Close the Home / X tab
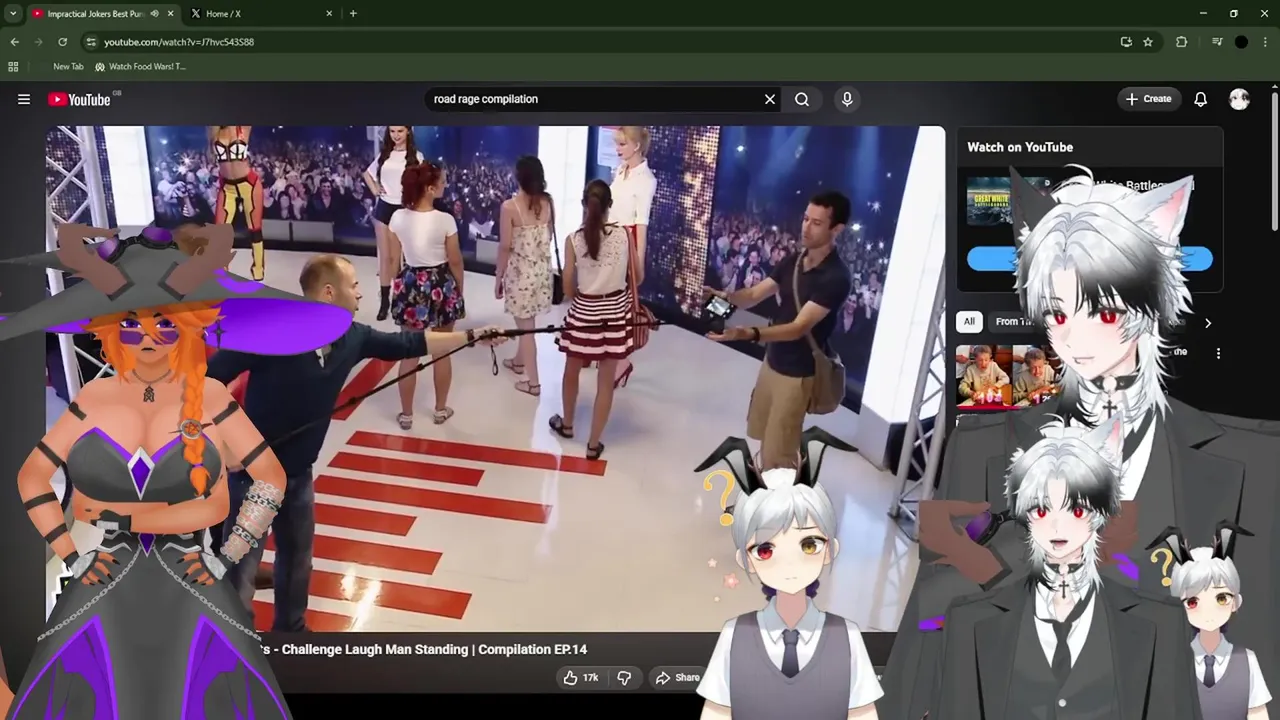The height and width of the screenshot is (720, 1280). point(329,14)
